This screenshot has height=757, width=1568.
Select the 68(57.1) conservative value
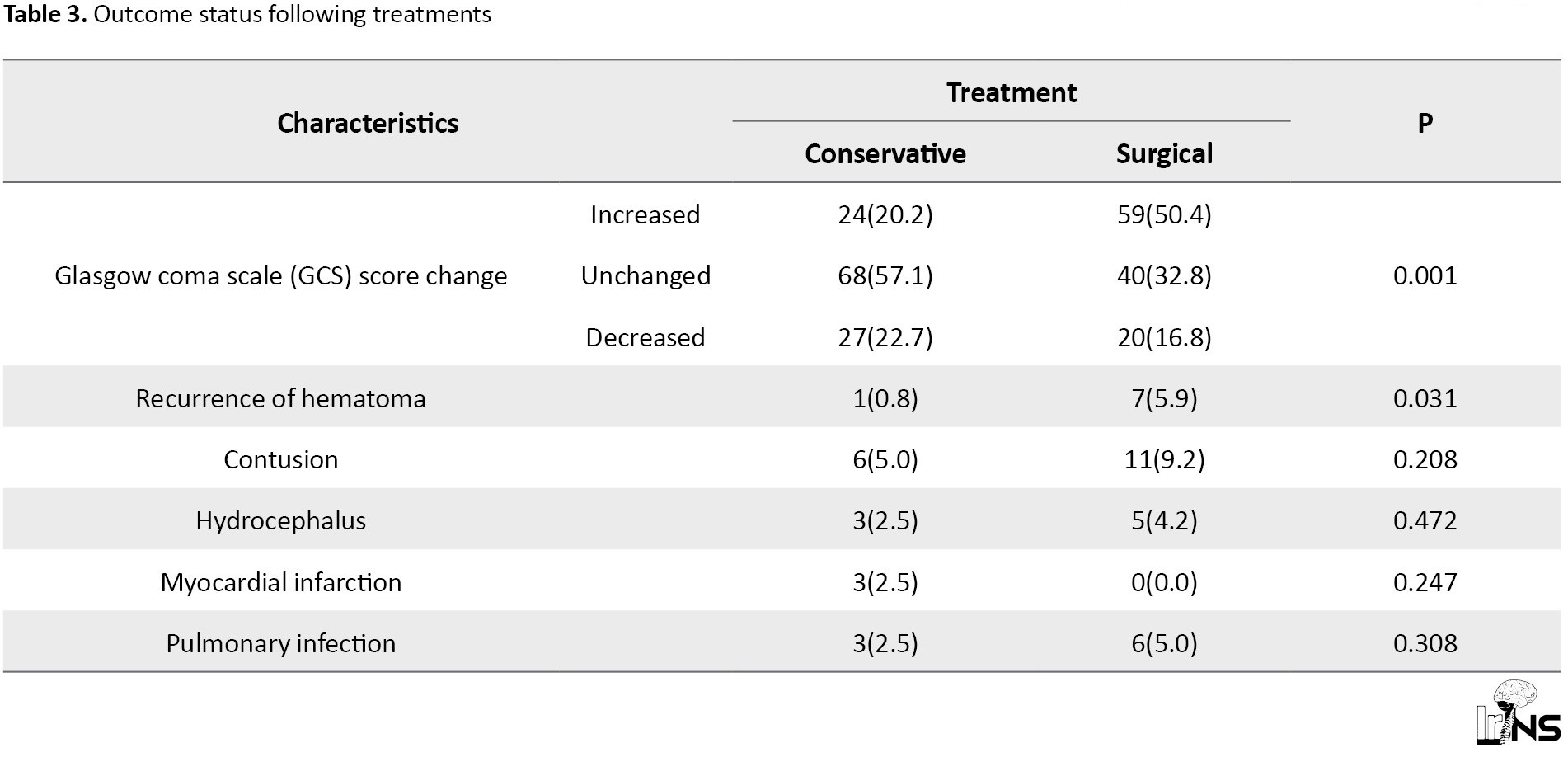tap(885, 275)
